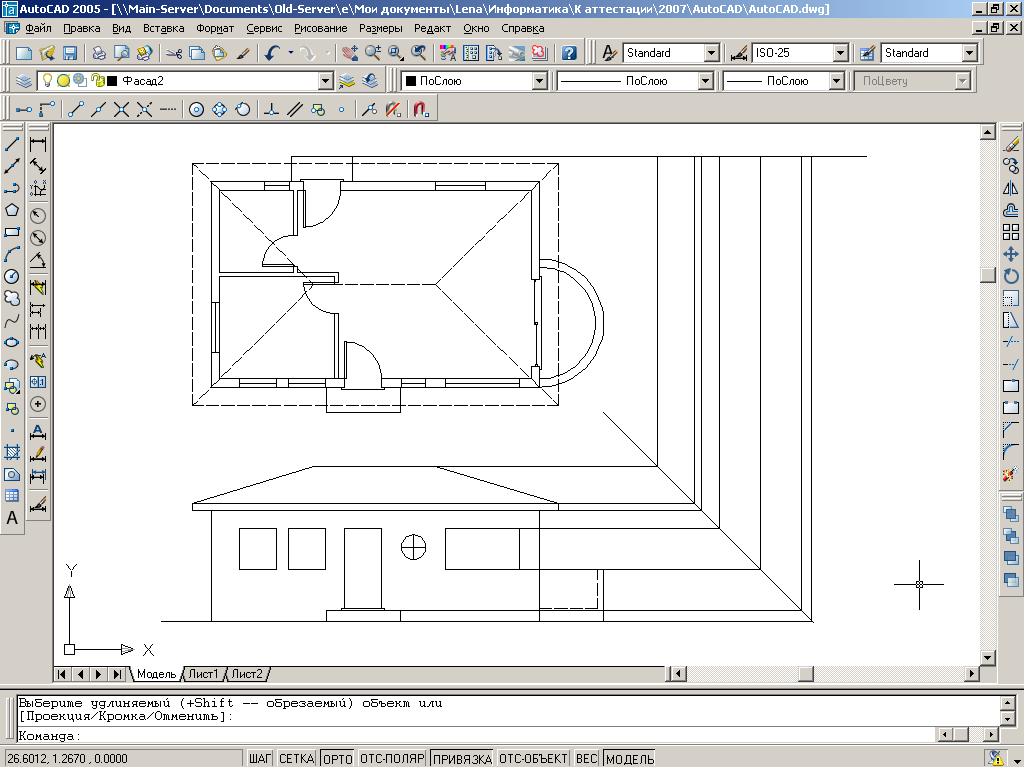
Task: Jump to the last layout tab arrow
Action: click(x=118, y=674)
